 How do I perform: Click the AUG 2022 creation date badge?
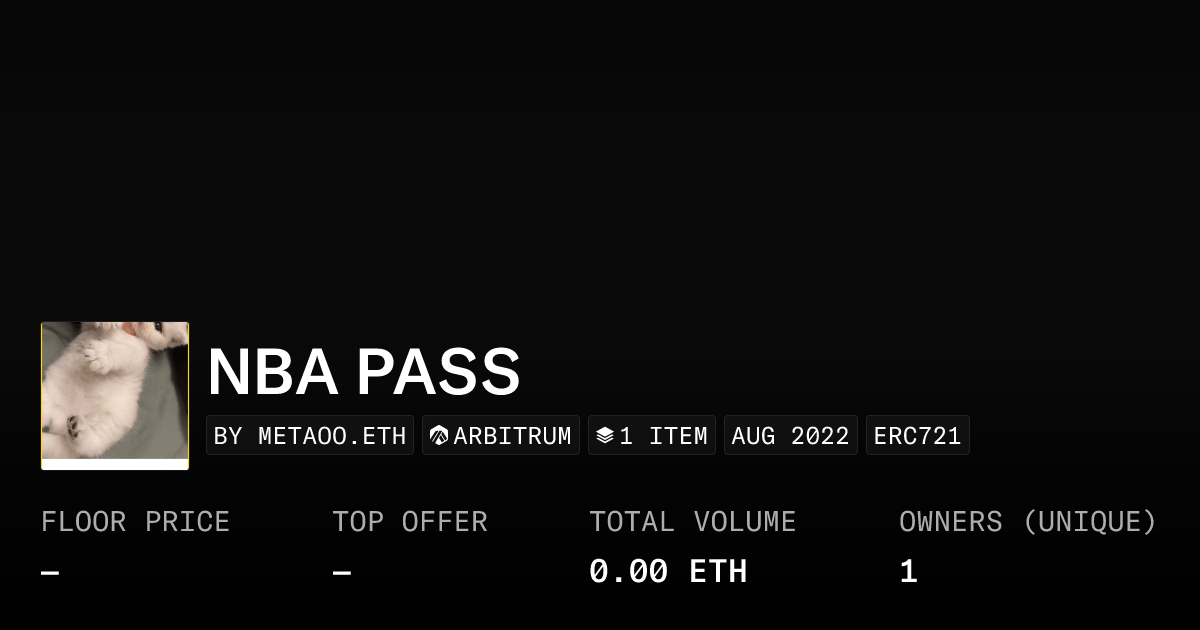790,436
